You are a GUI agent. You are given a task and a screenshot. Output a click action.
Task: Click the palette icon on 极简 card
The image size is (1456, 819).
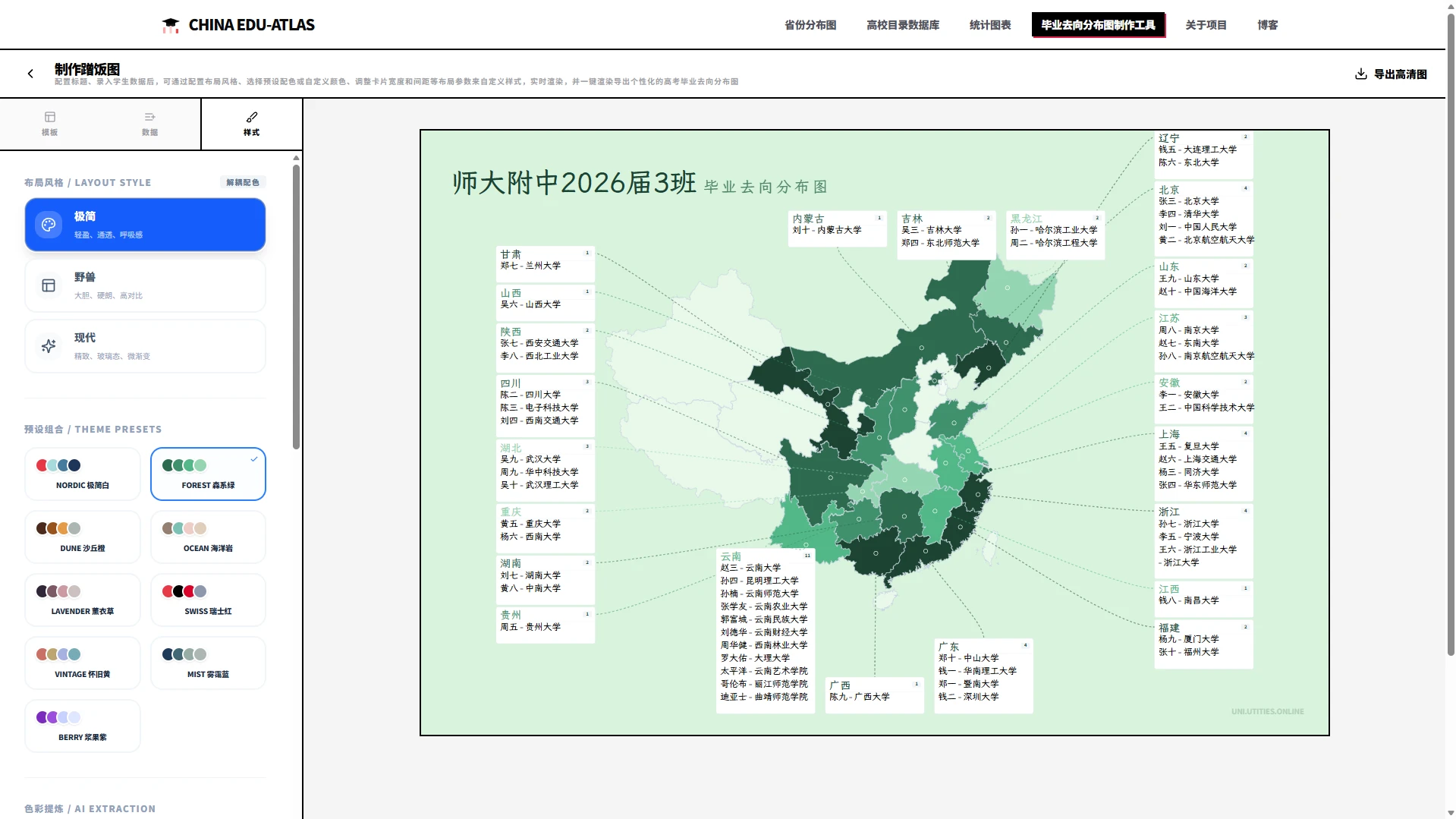point(49,225)
